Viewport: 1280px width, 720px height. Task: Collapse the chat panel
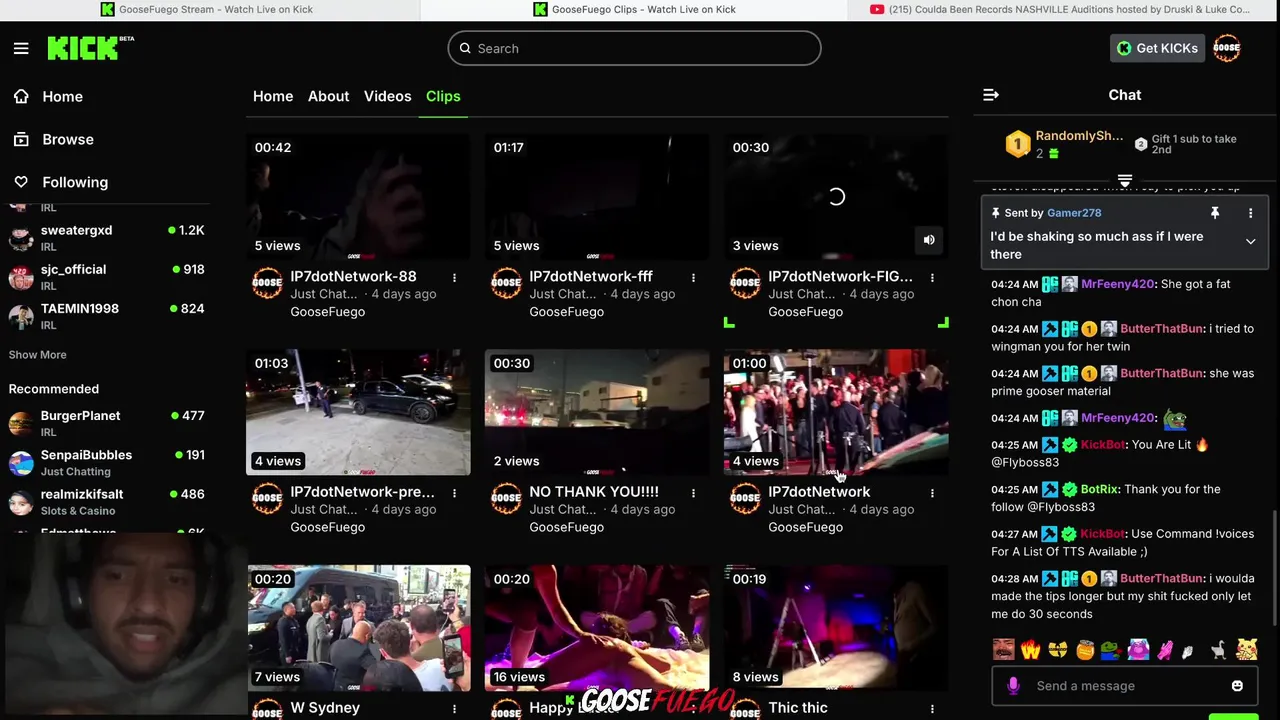pyautogui.click(x=991, y=95)
